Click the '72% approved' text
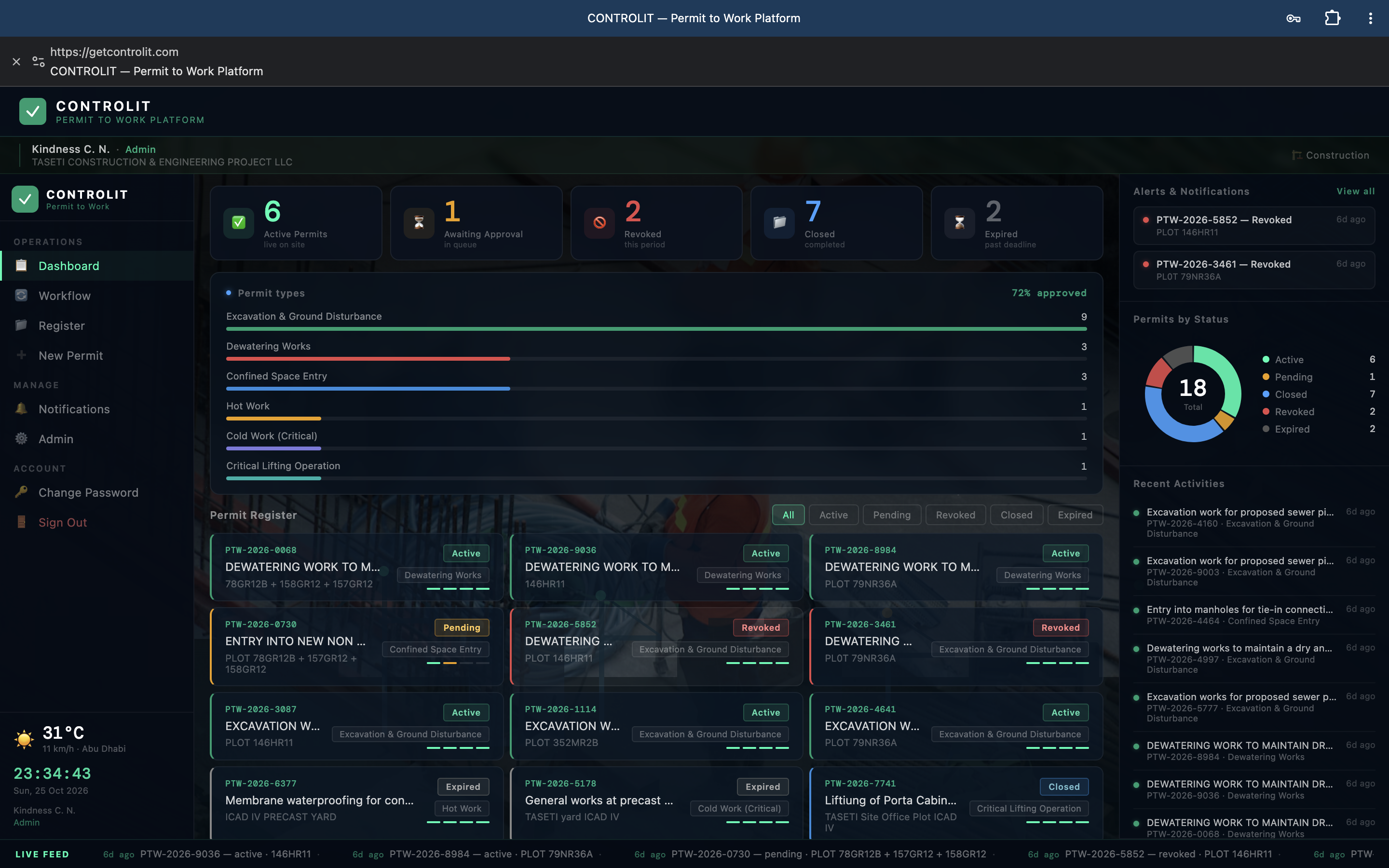This screenshot has width=1389, height=868. click(1049, 293)
